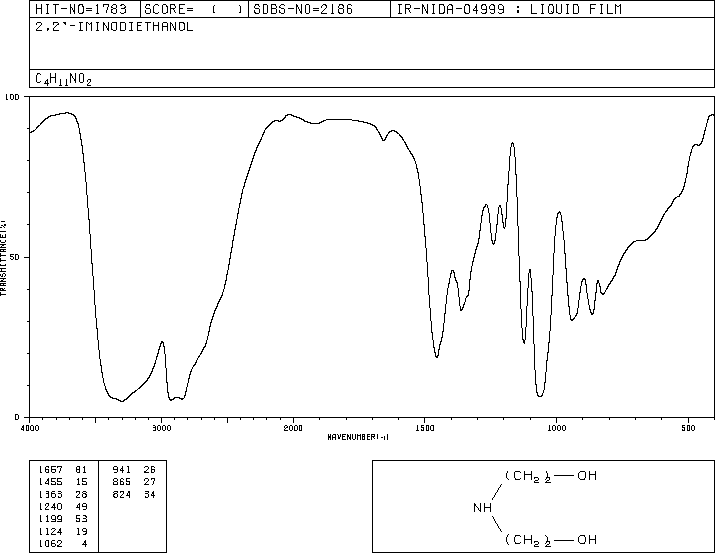Screen dimensions: 715x553
Task: Click the SCORE field in header
Action: click(x=194, y=9)
